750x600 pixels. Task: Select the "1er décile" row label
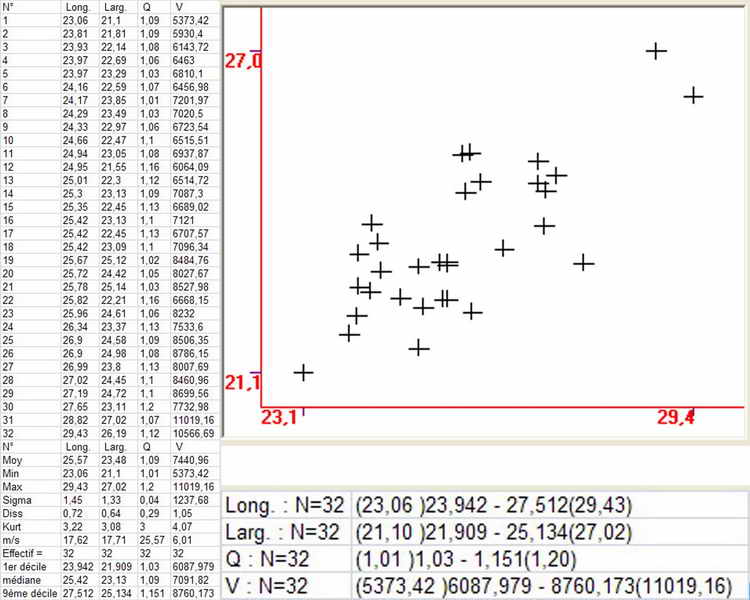click(x=23, y=565)
